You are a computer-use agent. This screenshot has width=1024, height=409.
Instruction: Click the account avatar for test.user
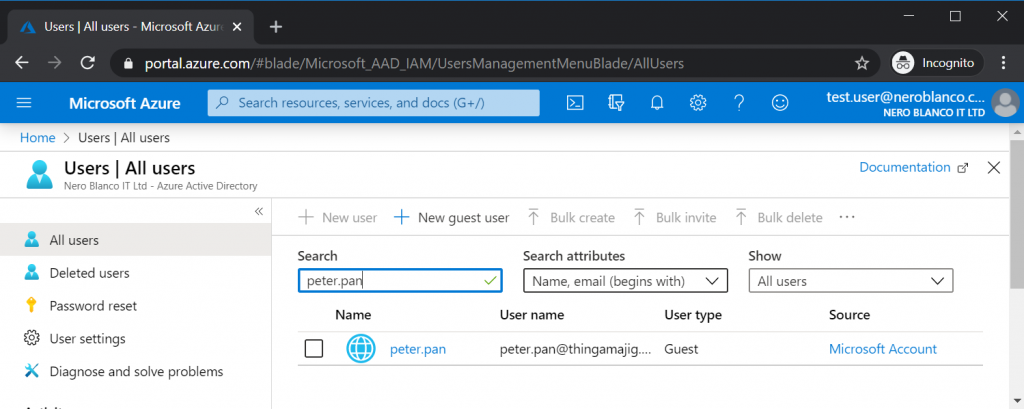(1004, 103)
